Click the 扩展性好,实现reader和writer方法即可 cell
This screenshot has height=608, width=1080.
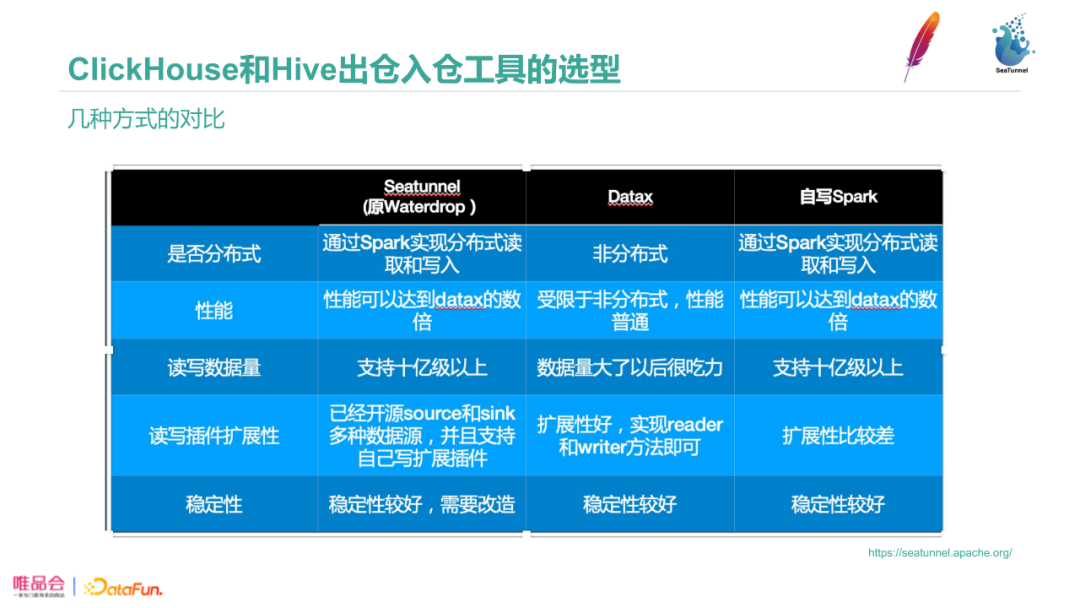630,435
